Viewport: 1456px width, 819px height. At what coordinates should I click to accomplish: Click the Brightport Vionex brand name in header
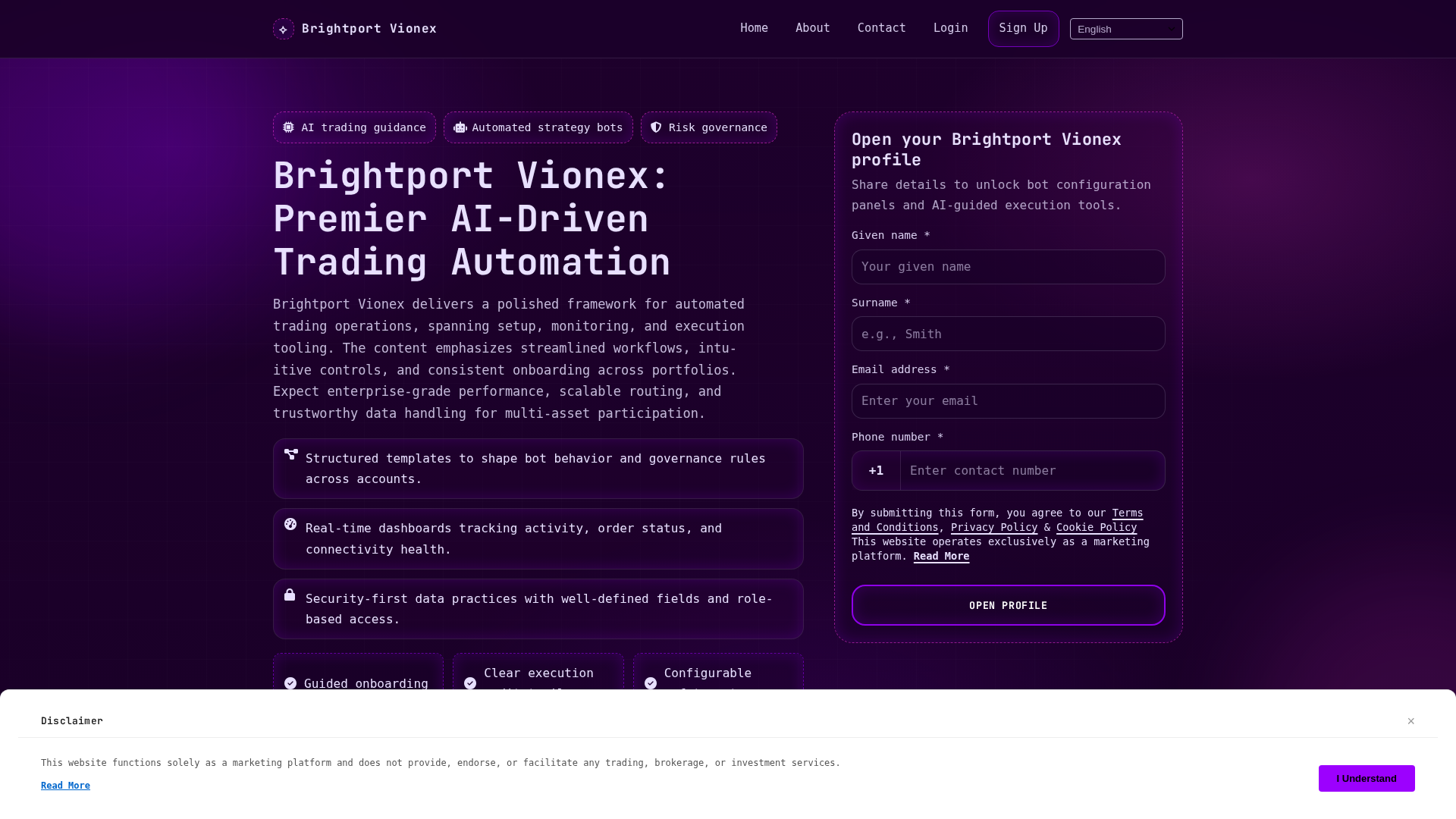(369, 28)
